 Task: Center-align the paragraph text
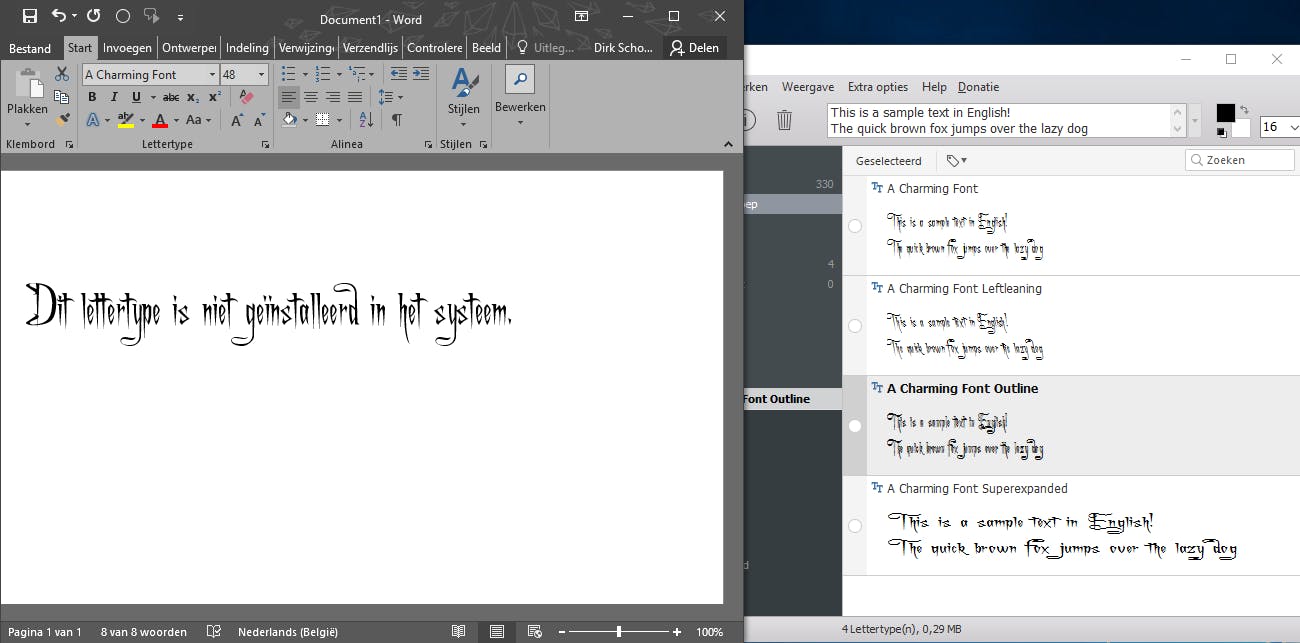tap(311, 97)
